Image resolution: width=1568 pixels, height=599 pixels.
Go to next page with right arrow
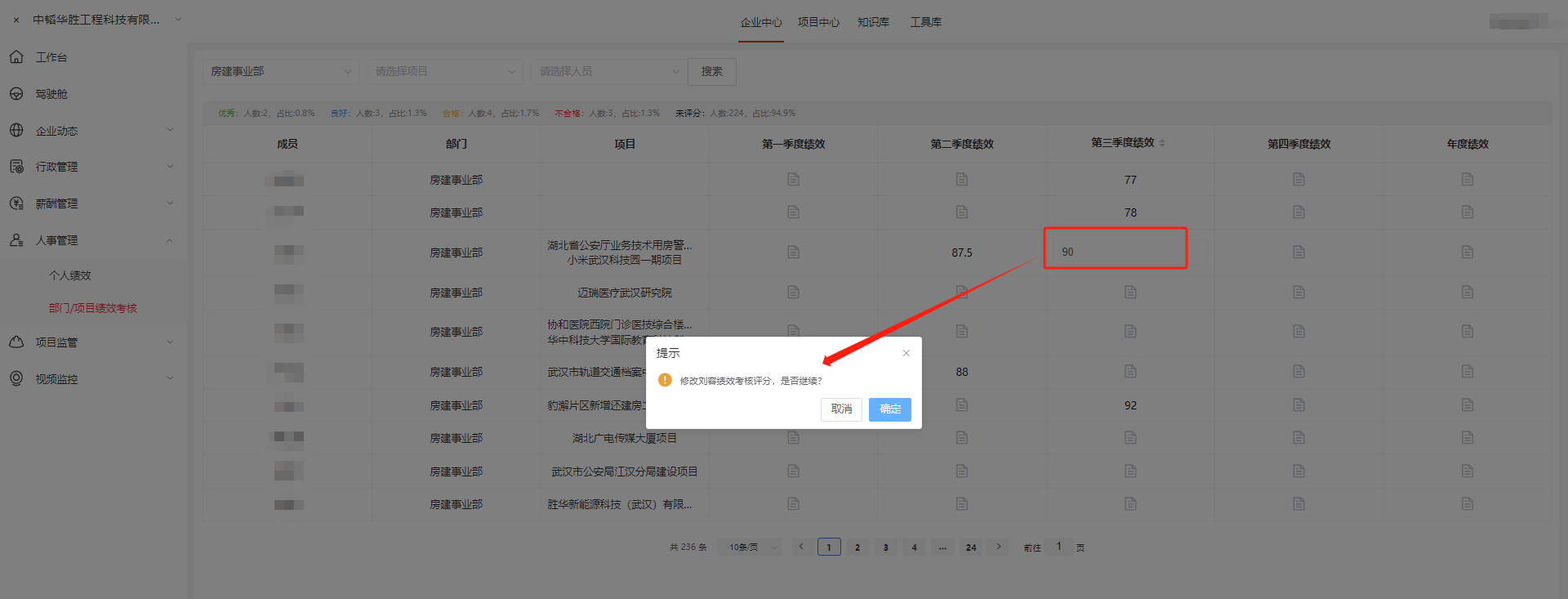pyautogui.click(x=998, y=547)
